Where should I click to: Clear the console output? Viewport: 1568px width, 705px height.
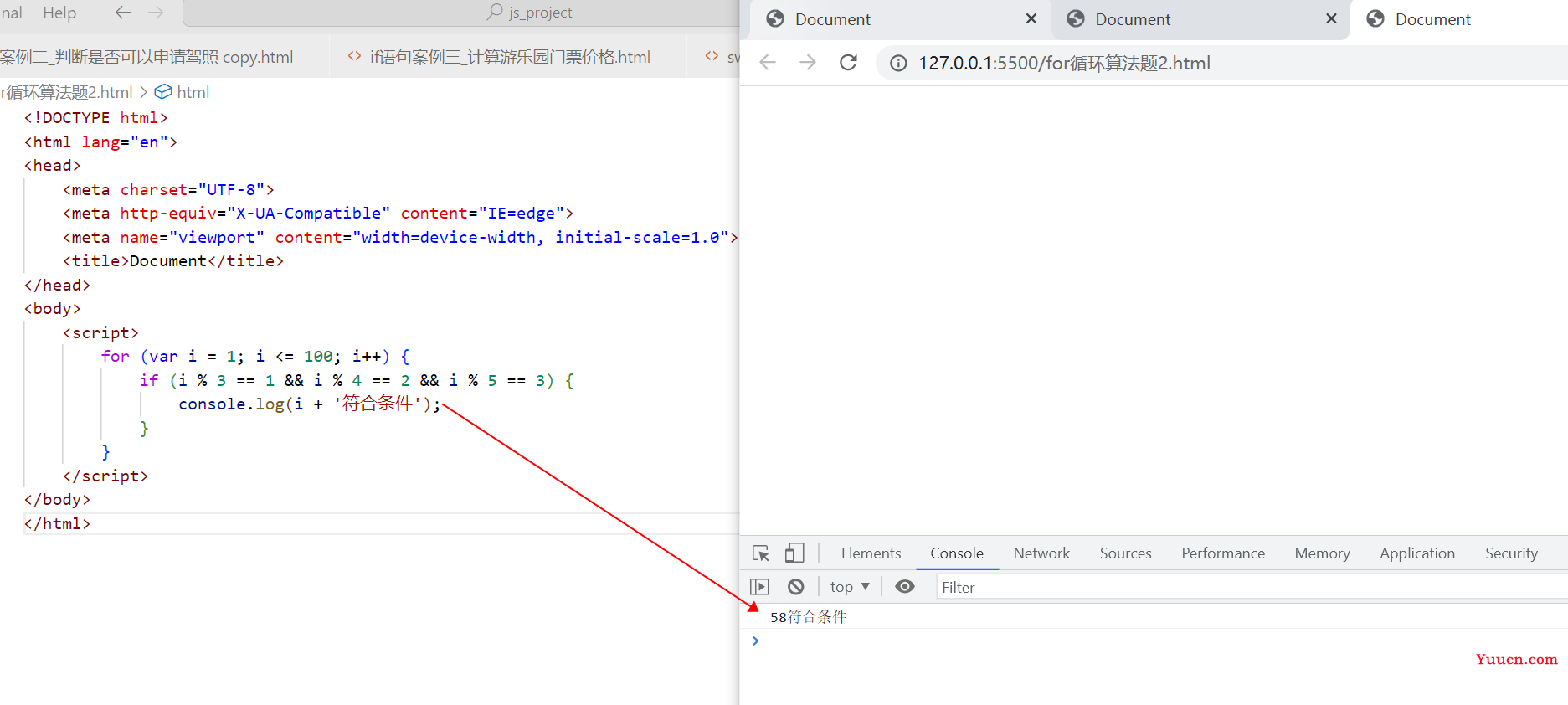[x=796, y=587]
